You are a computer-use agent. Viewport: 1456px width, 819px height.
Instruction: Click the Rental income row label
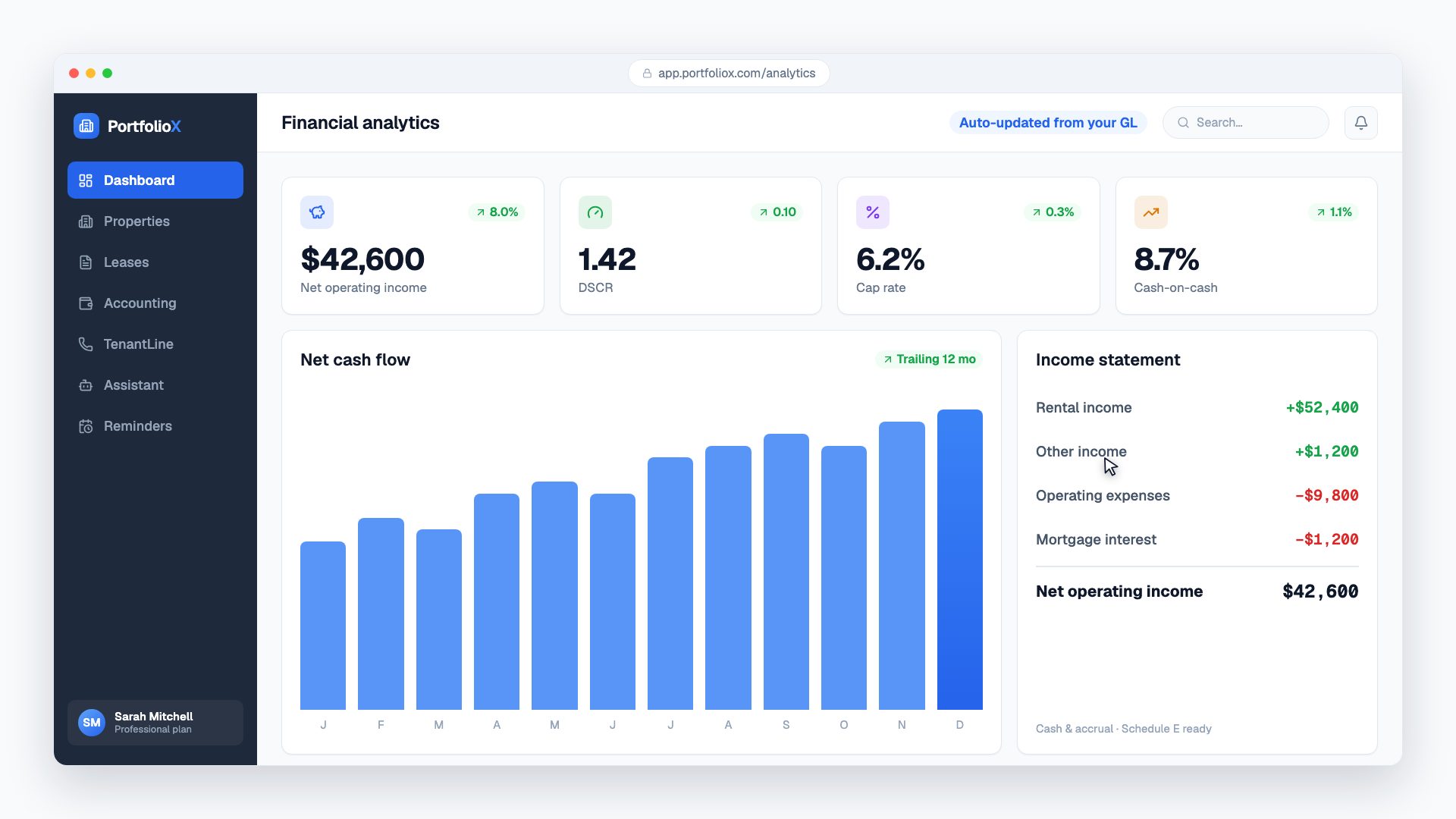tap(1084, 408)
